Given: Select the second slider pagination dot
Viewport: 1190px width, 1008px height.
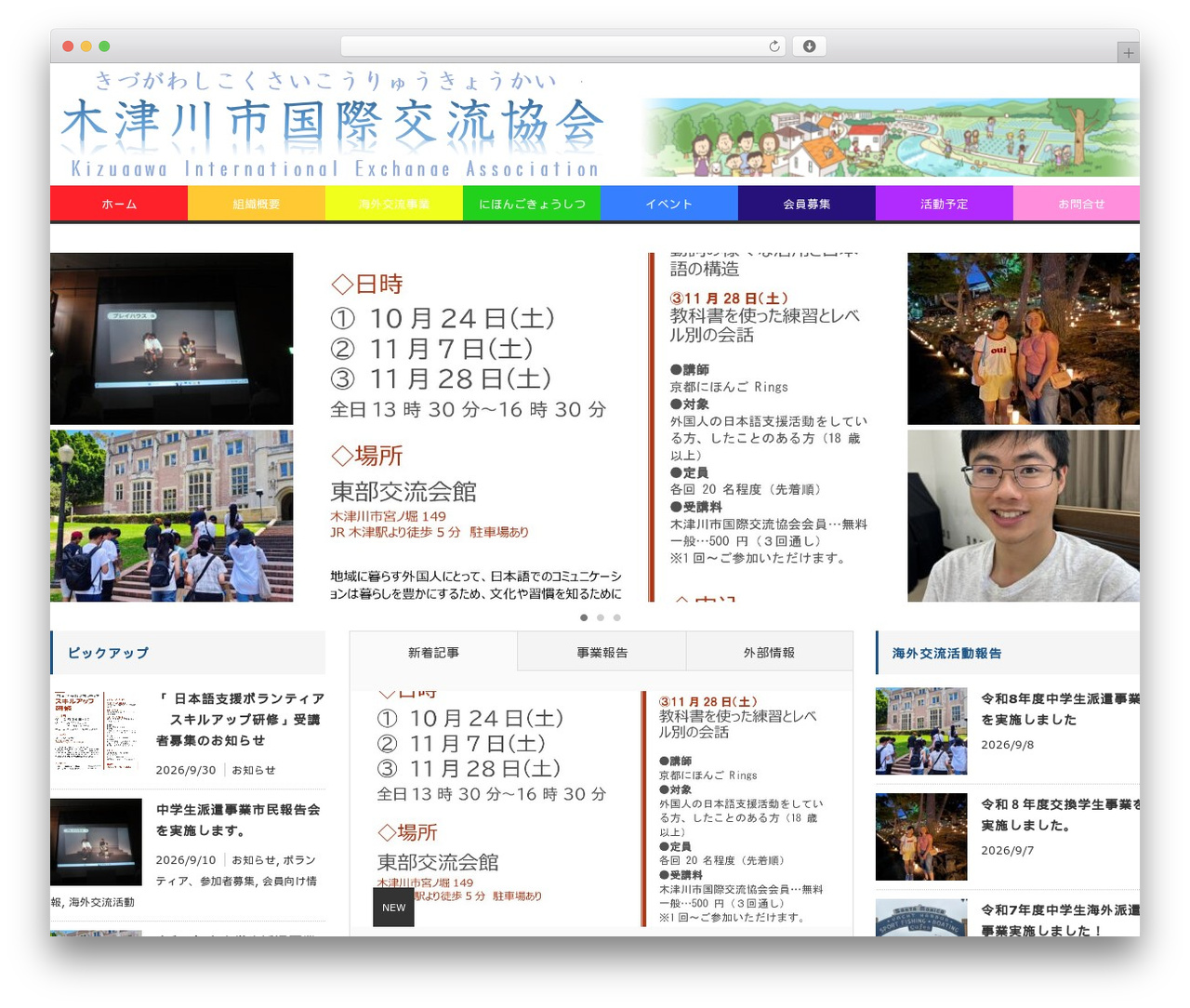Looking at the screenshot, I should (601, 617).
